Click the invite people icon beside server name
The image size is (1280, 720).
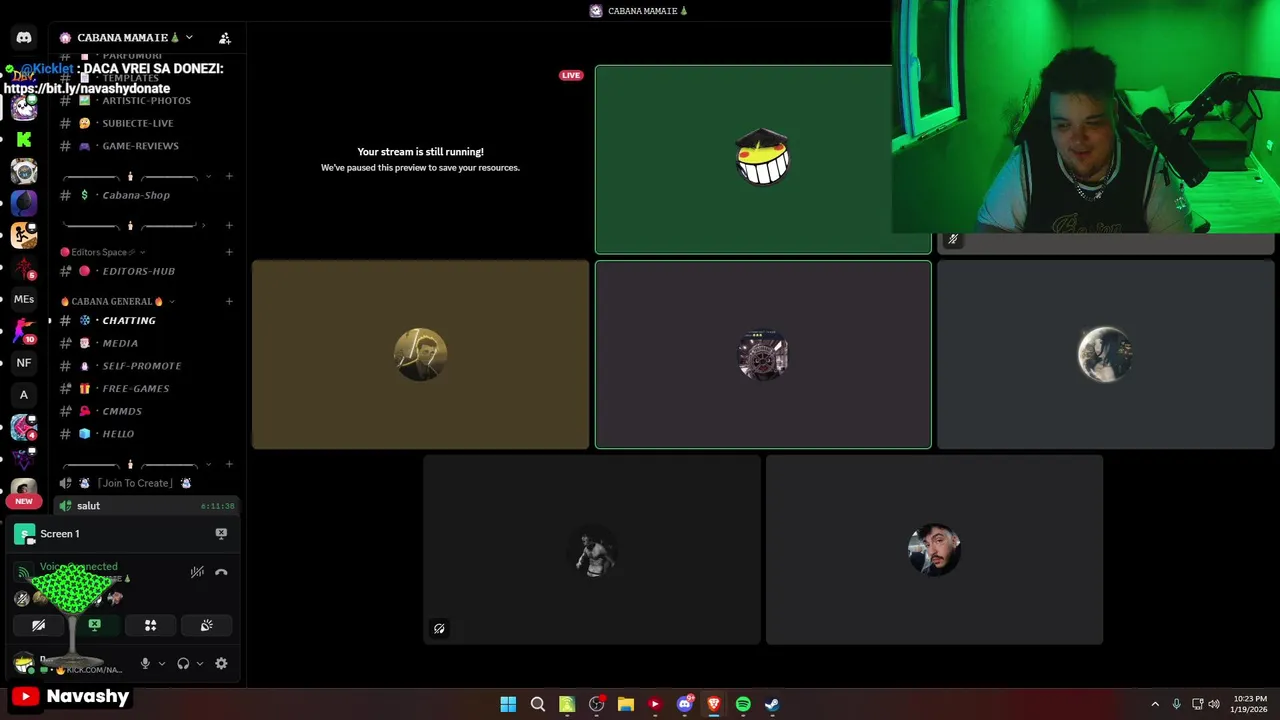[225, 38]
